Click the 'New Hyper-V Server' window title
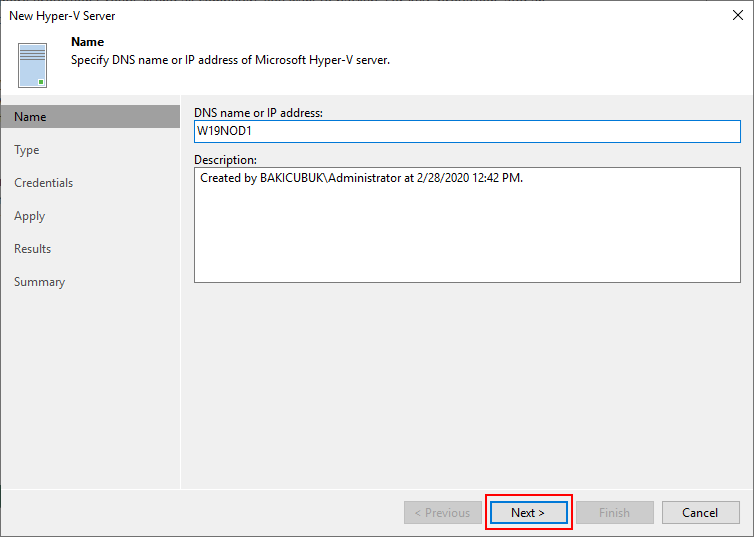 [x=62, y=16]
